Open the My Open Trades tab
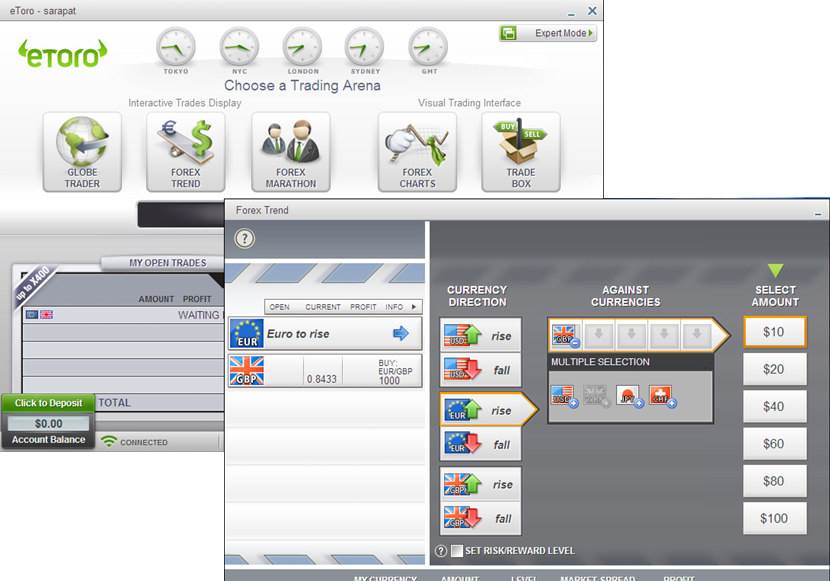This screenshot has height=581, width=830. coord(168,263)
